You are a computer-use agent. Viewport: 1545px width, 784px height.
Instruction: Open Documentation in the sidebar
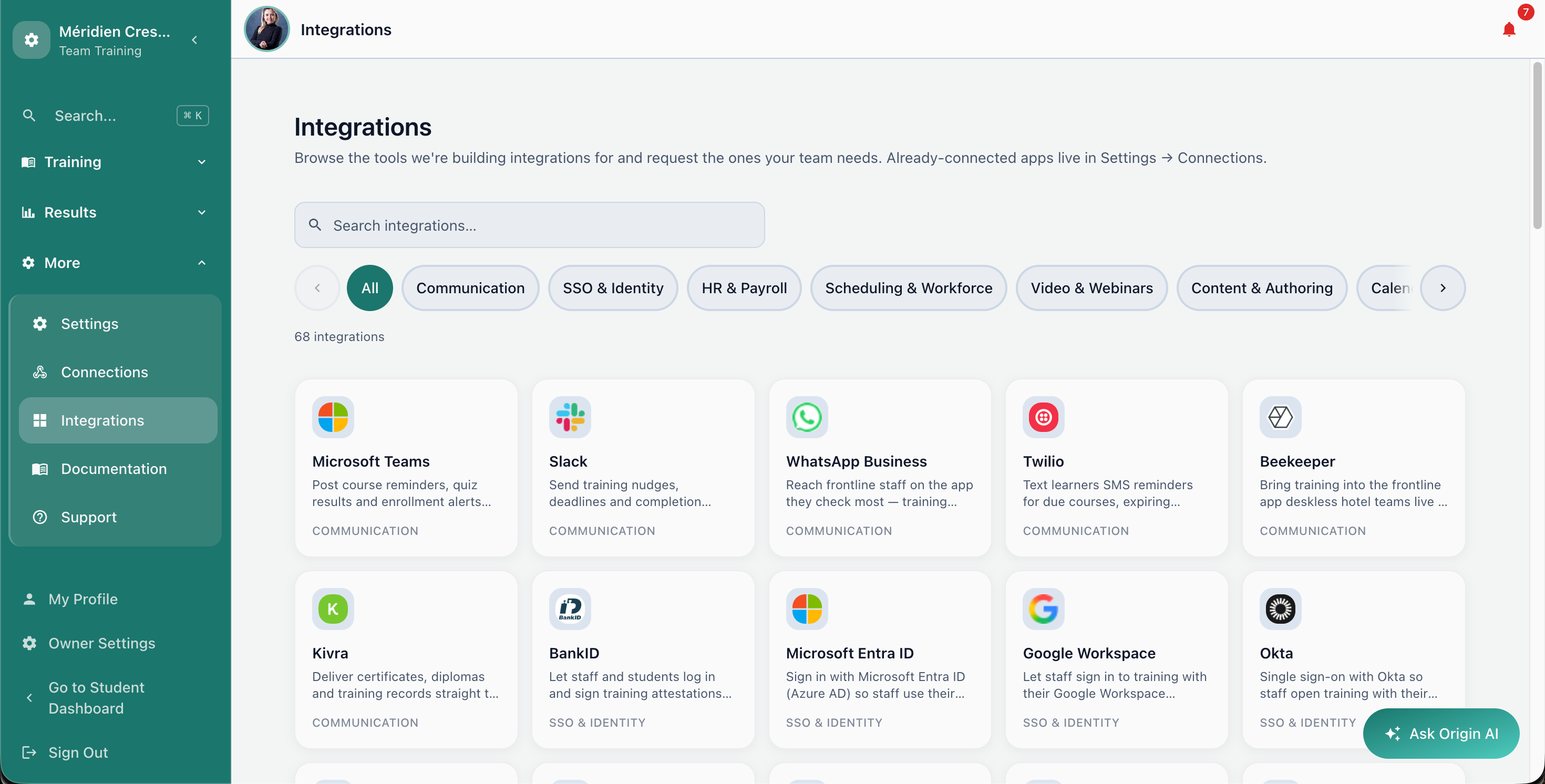(x=118, y=469)
